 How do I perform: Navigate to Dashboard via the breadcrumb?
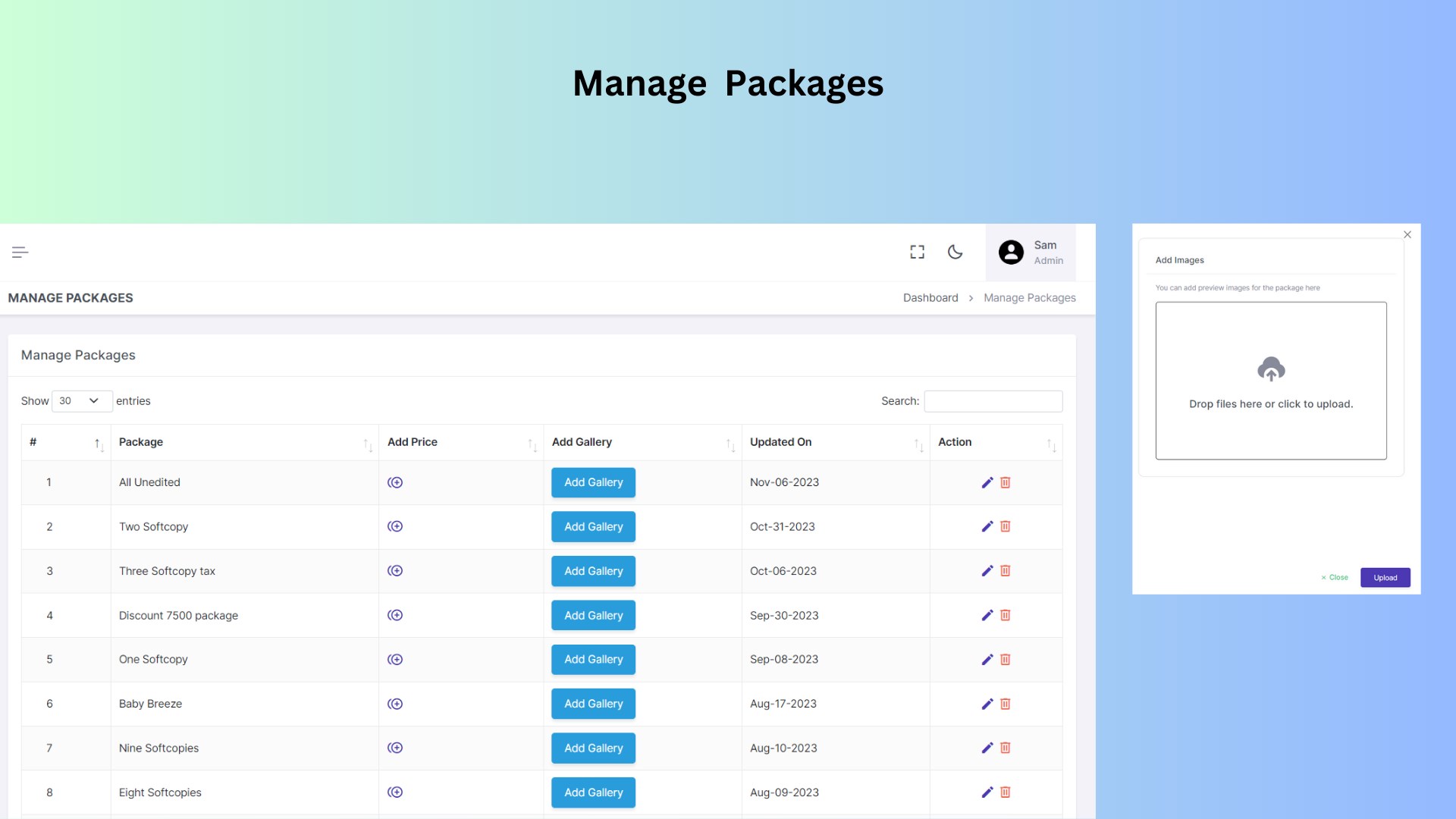coord(930,297)
